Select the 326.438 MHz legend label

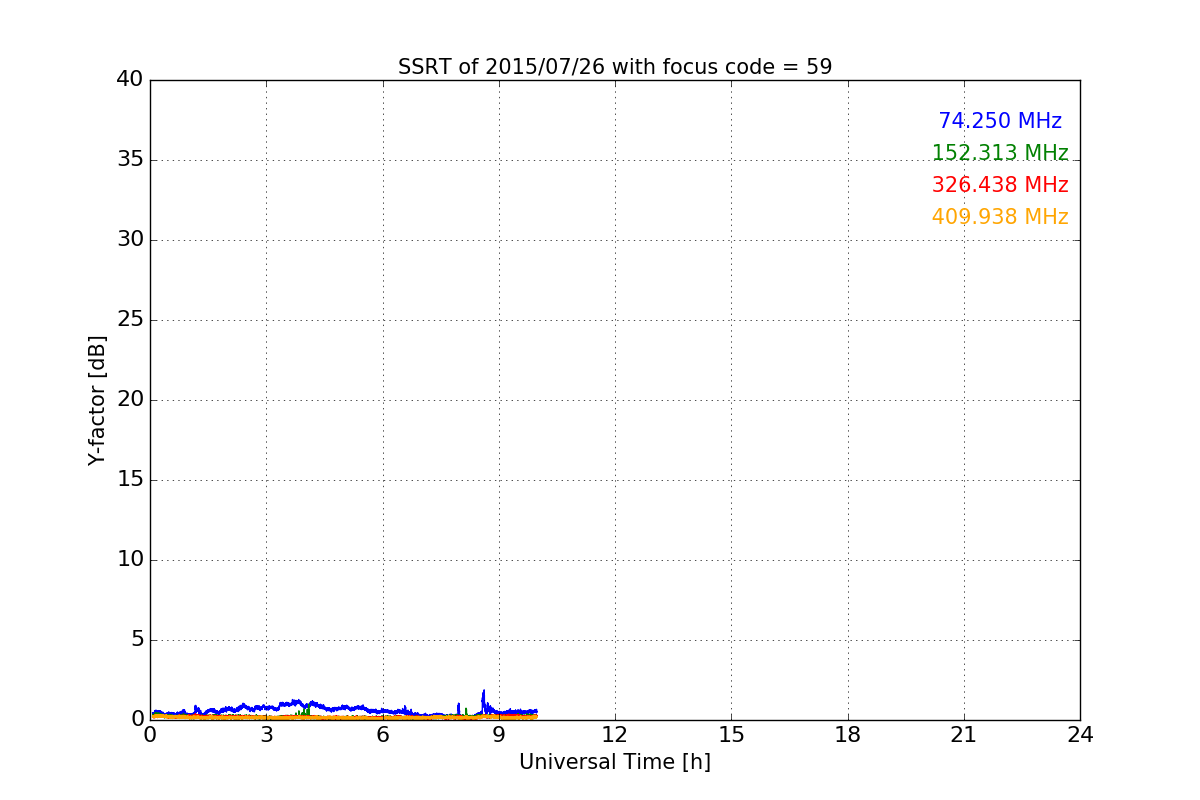1000,185
